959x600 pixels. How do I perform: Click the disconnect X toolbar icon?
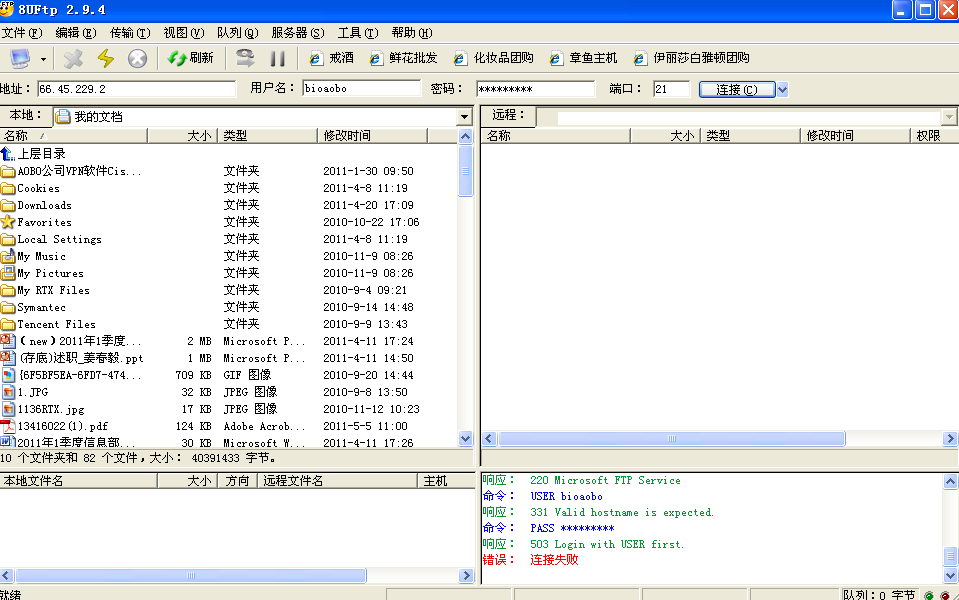(x=73, y=59)
